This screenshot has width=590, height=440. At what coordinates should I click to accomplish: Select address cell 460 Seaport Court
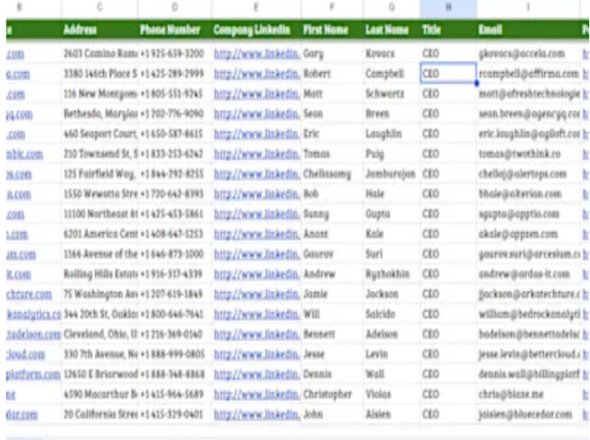99,134
